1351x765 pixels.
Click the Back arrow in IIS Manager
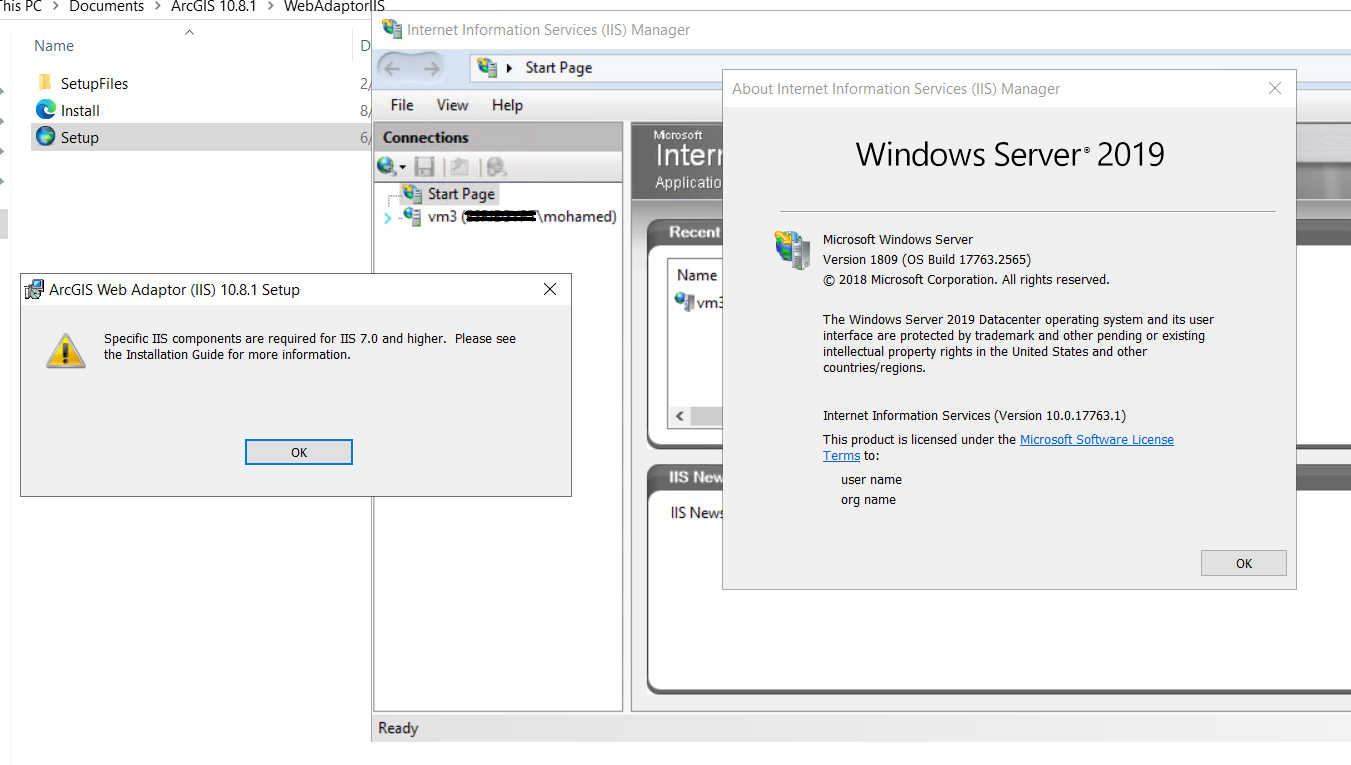tap(393, 68)
